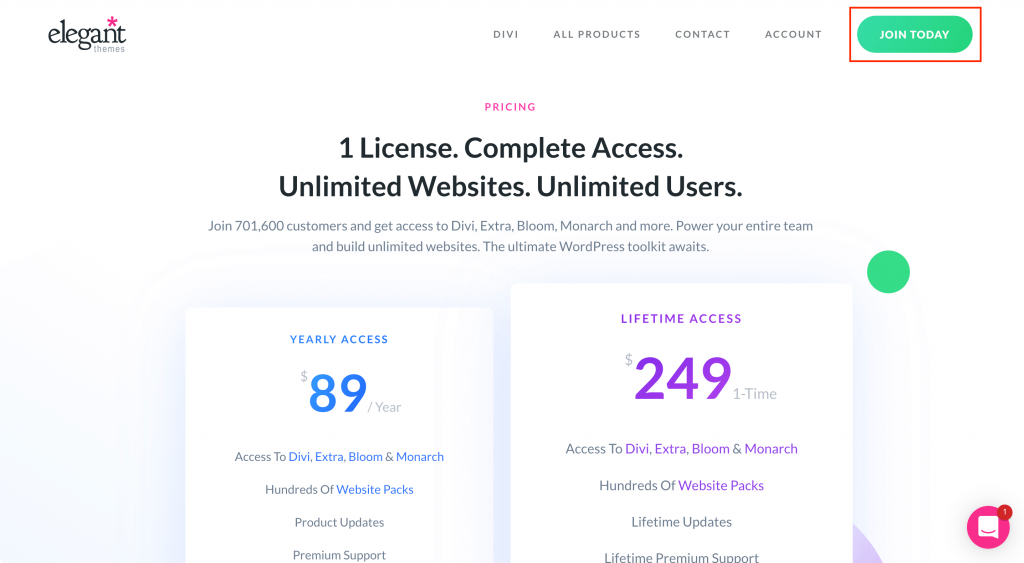Open the DIVI menu item

[x=505, y=35]
